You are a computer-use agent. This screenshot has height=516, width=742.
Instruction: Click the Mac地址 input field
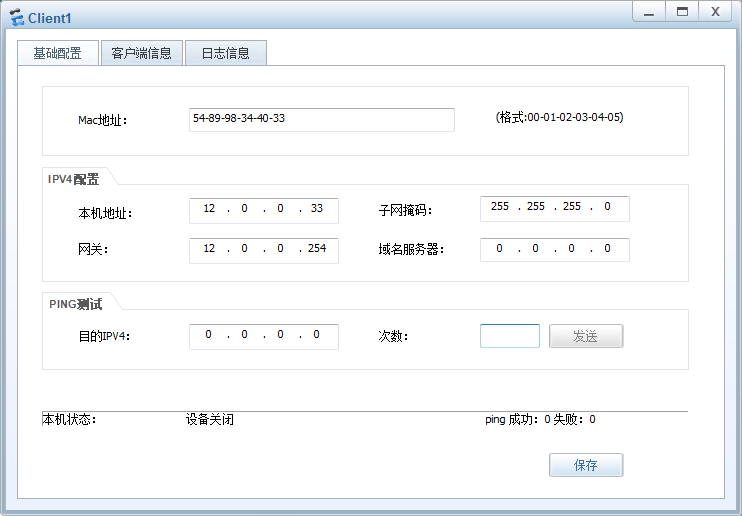tap(322, 119)
